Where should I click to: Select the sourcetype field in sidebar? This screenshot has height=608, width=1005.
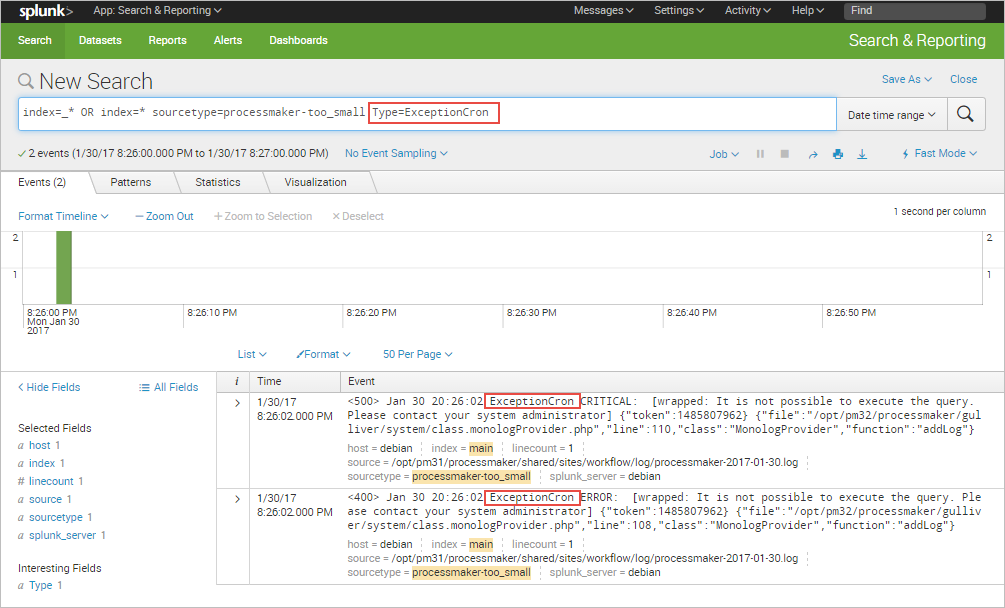point(57,517)
